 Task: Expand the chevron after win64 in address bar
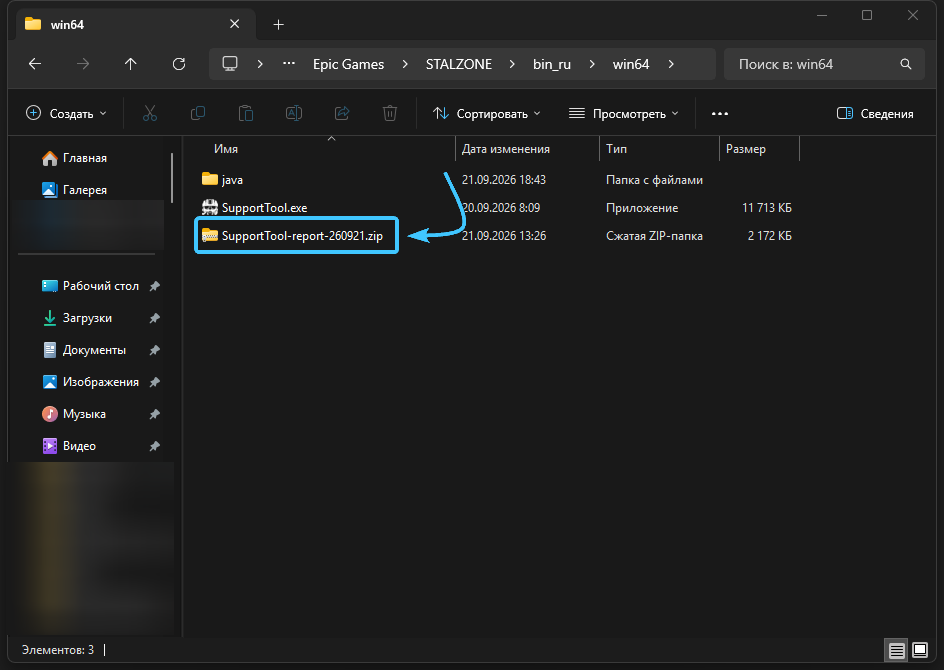coord(671,64)
